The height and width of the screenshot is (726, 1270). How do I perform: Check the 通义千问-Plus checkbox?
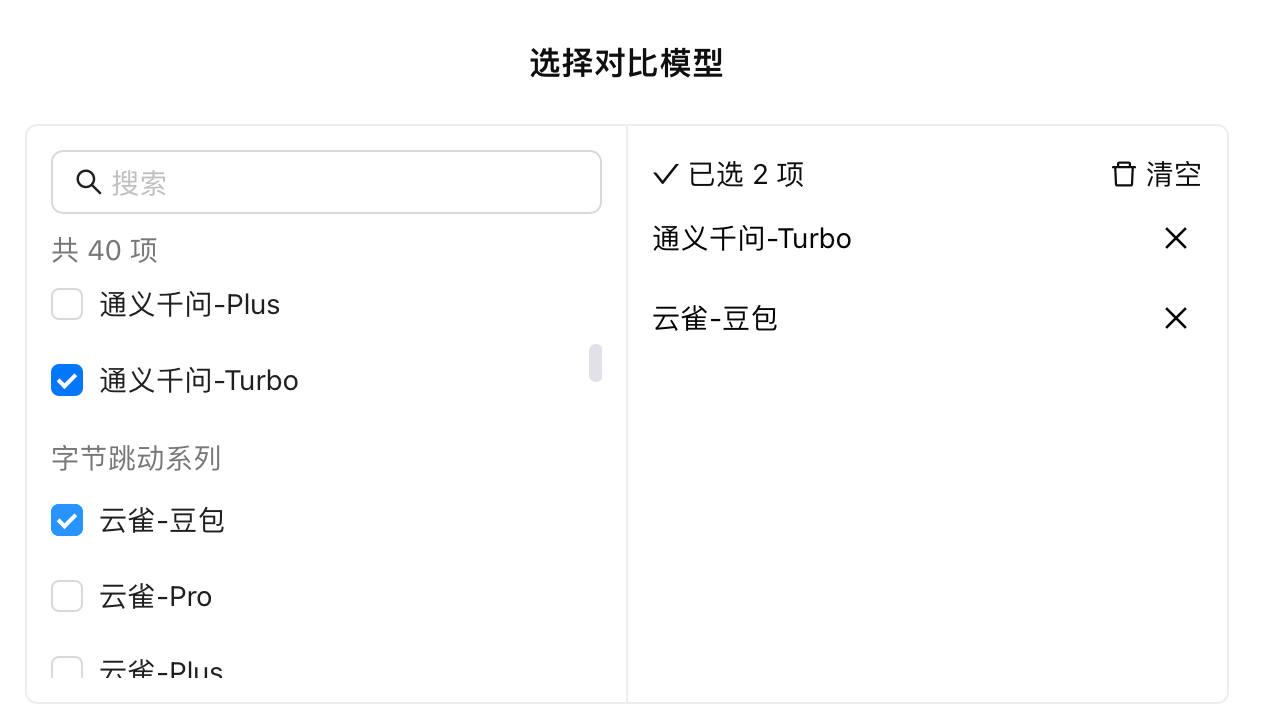(x=67, y=304)
